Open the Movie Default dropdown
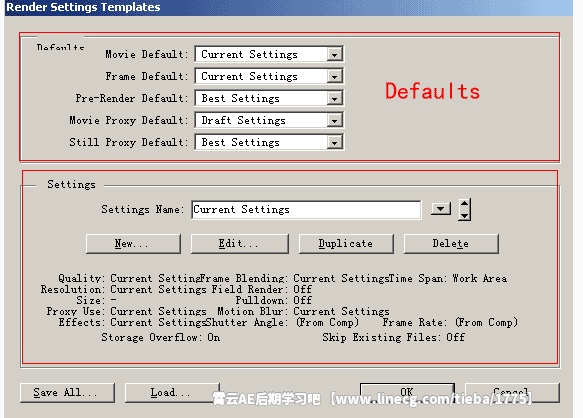This screenshot has height=418, width=583. pyautogui.click(x=269, y=54)
